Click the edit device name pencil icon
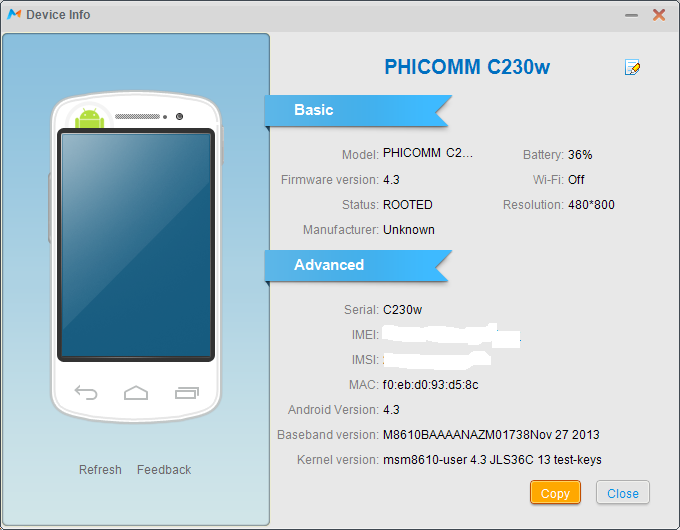 (632, 67)
